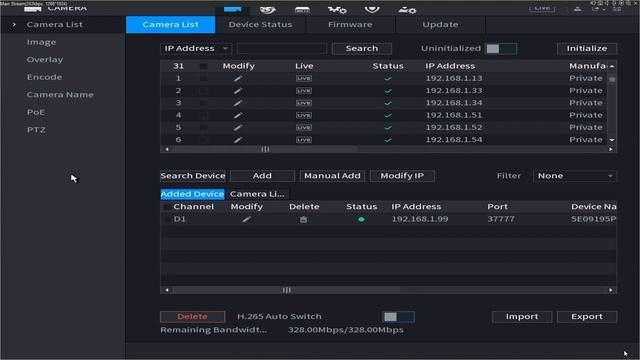Viewport: 640px width, 360px height.
Task: Check the box for row 3 camera
Action: coord(203,103)
